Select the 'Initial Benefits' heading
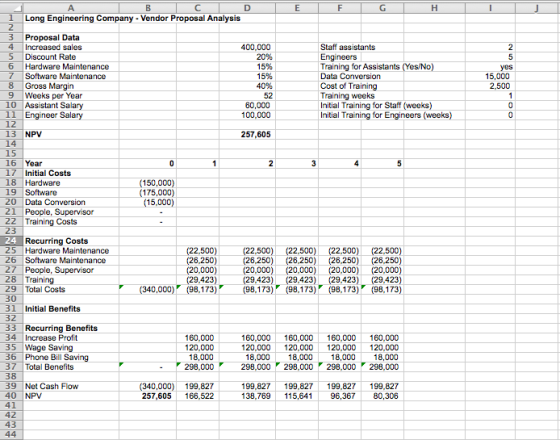This screenshot has width=560, height=440. coord(52,309)
